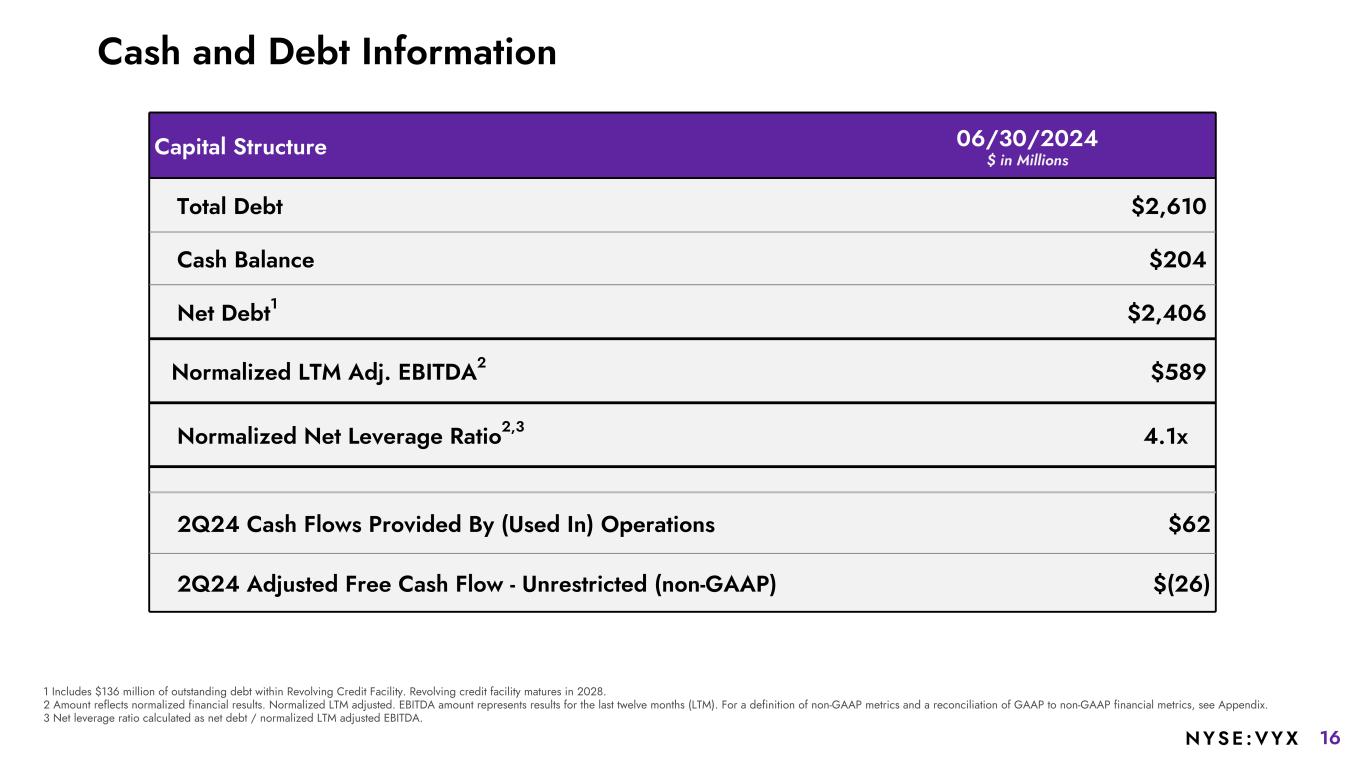This screenshot has width=1365, height=768.
Task: Select the "Cash Balance" row label
Action: 245,260
